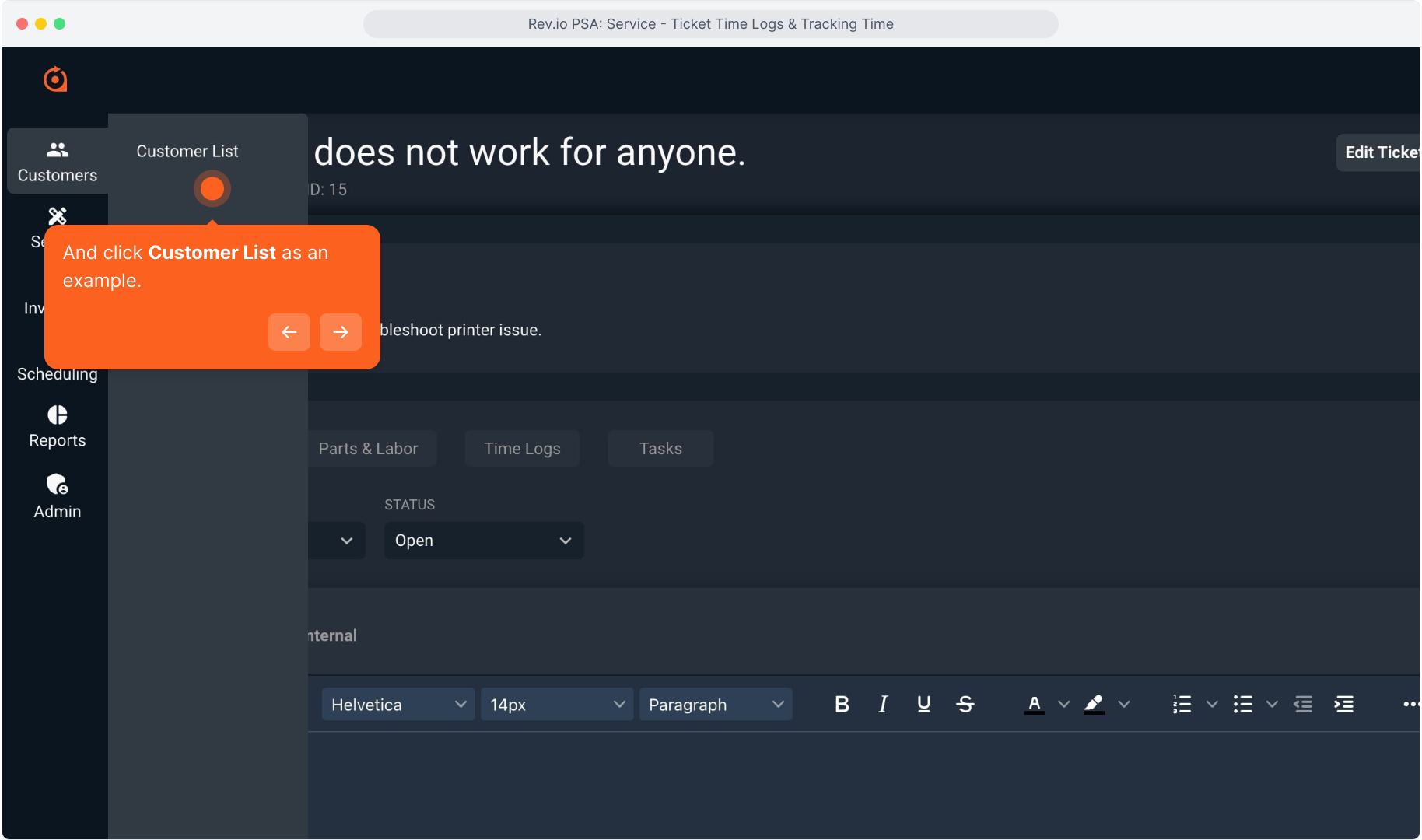Open the Reports sidebar section
This screenshot has height=840, width=1422.
(58, 426)
